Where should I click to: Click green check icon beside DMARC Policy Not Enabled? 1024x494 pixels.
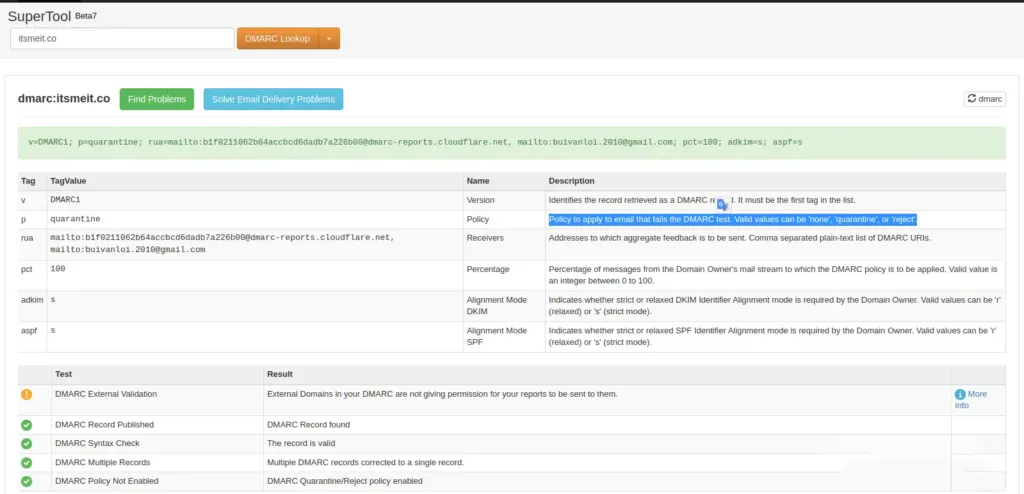[27, 482]
